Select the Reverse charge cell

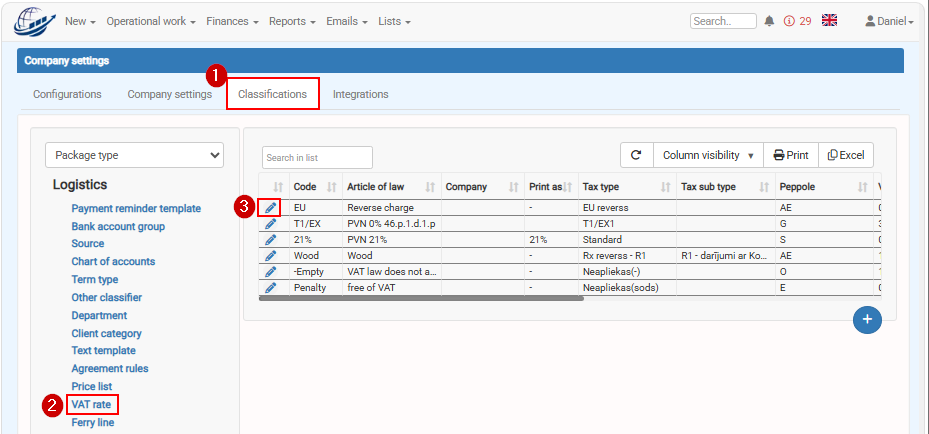click(x=392, y=208)
